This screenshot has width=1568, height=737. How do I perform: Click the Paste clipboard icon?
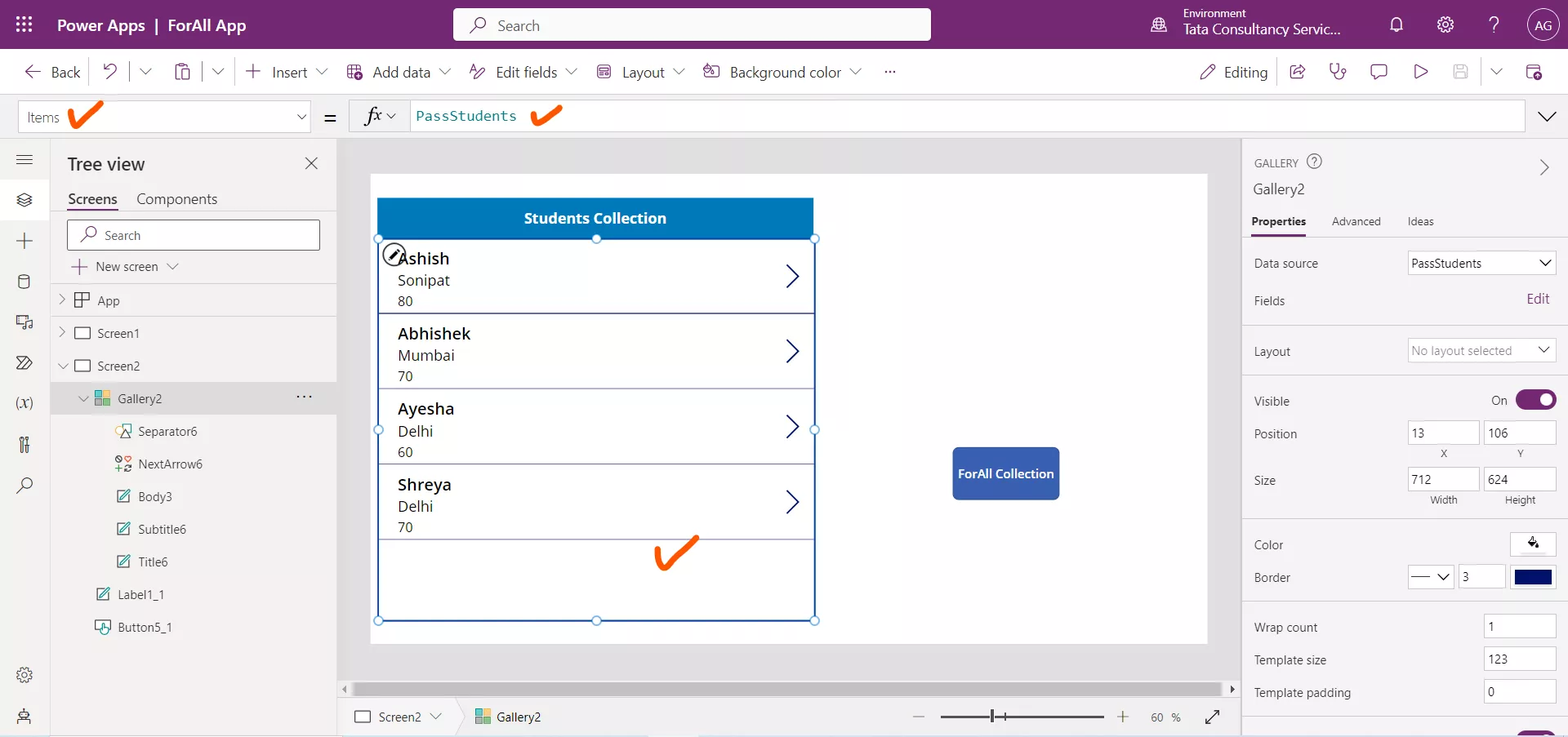click(x=182, y=72)
